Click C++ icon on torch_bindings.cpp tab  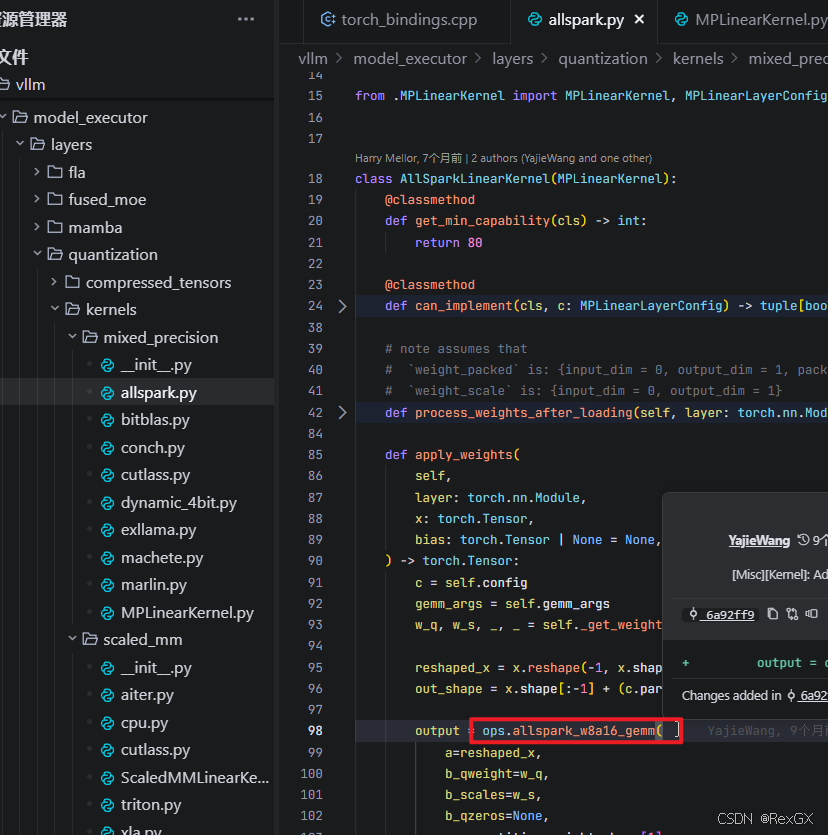[327, 20]
